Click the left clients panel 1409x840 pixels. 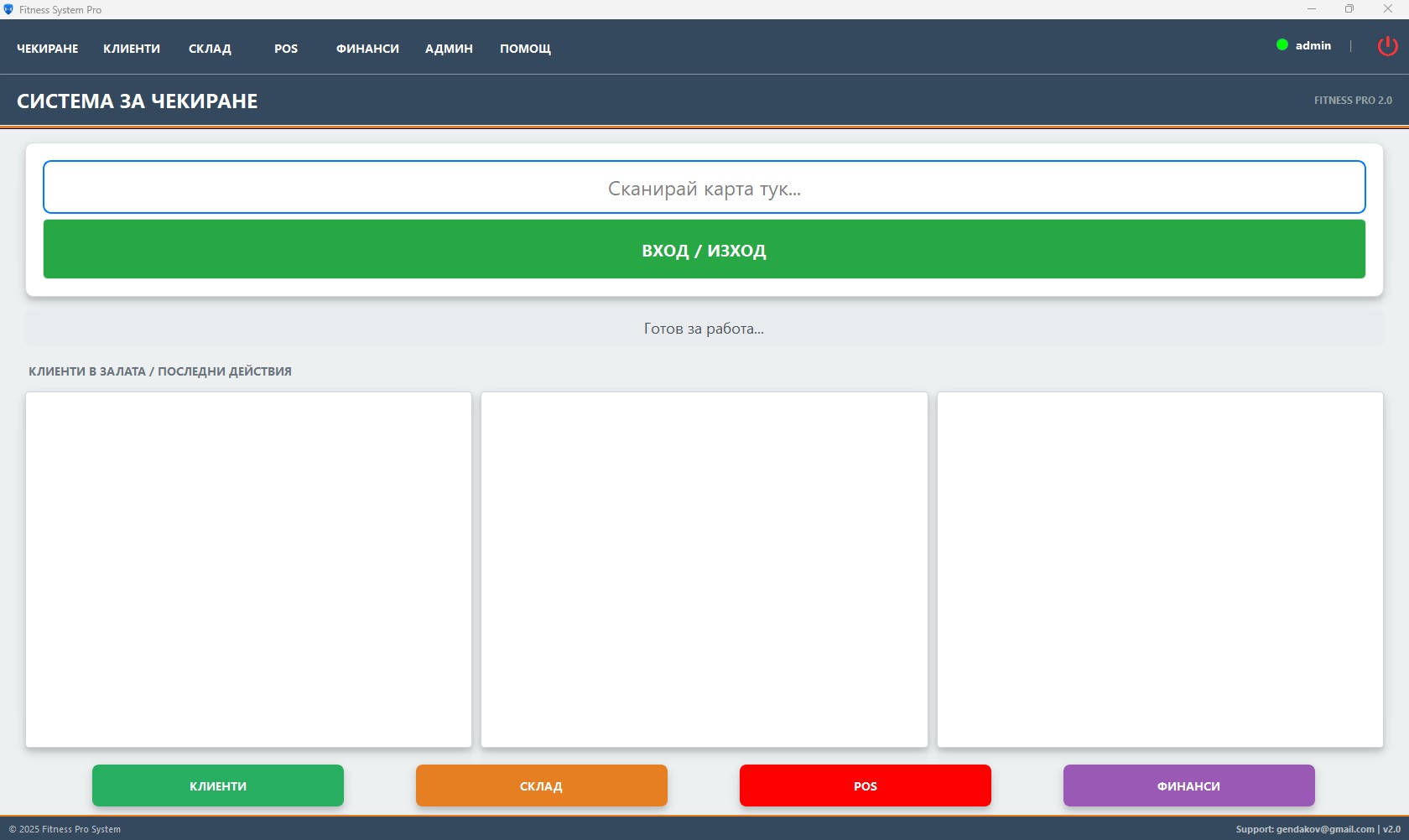click(248, 569)
